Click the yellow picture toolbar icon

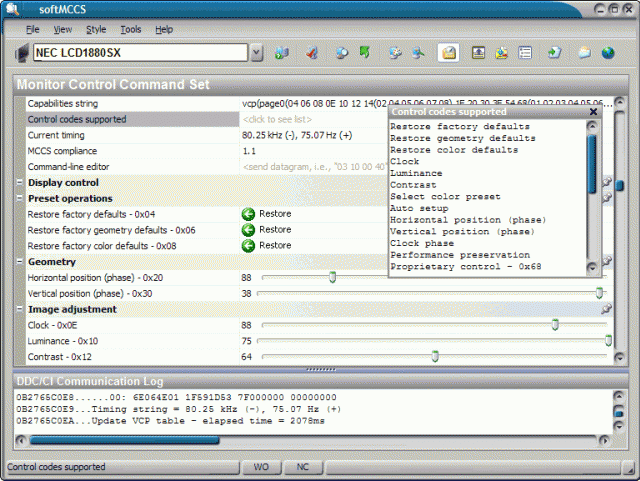click(x=502, y=53)
